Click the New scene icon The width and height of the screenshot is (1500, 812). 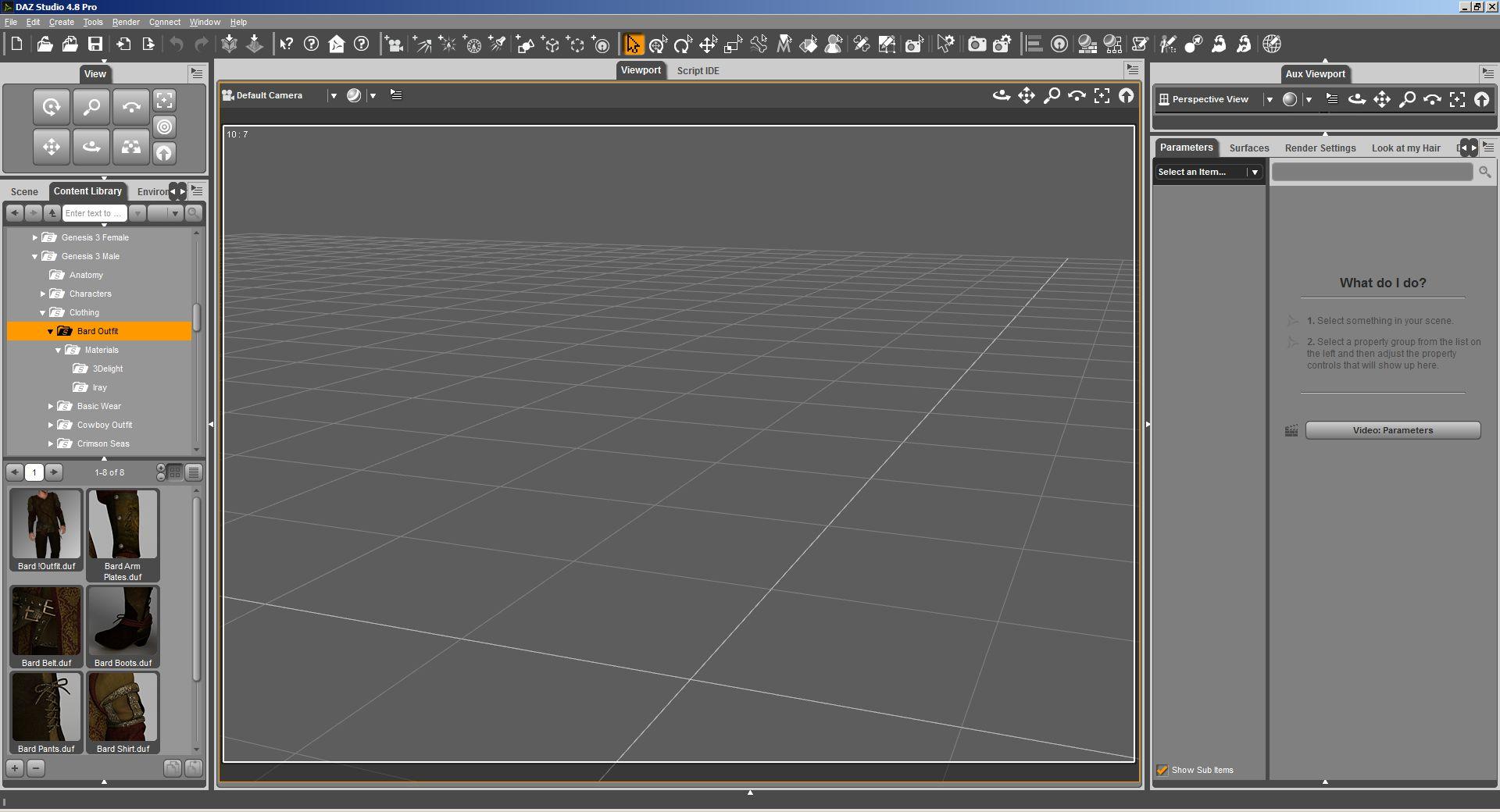point(17,45)
